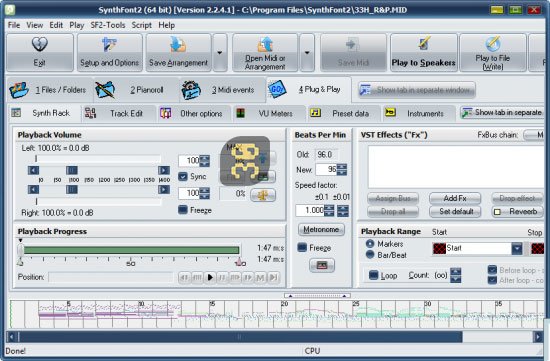Select the Markers radio button
The height and width of the screenshot is (361, 550).
click(370, 243)
